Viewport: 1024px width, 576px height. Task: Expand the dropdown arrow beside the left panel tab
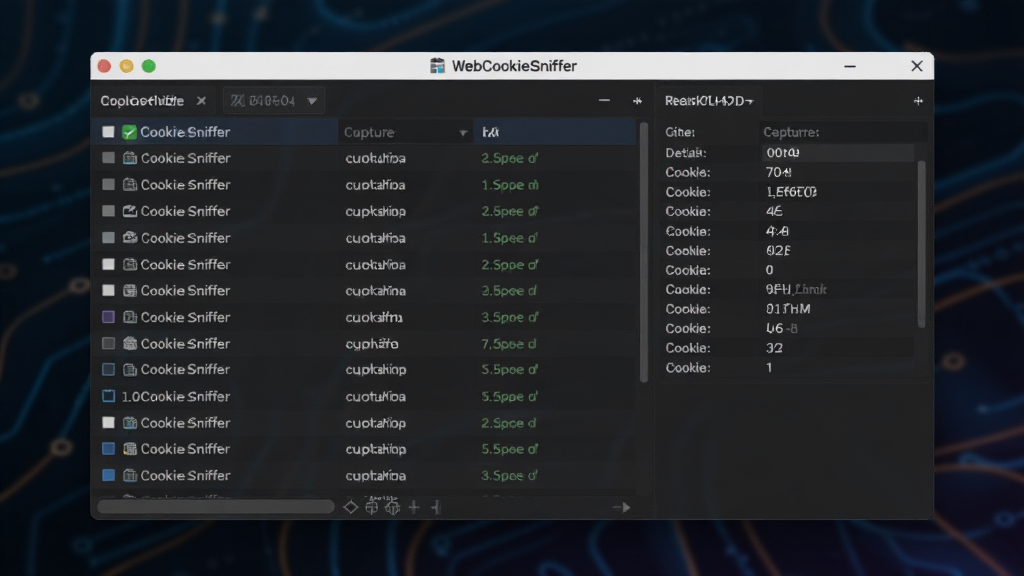point(312,101)
